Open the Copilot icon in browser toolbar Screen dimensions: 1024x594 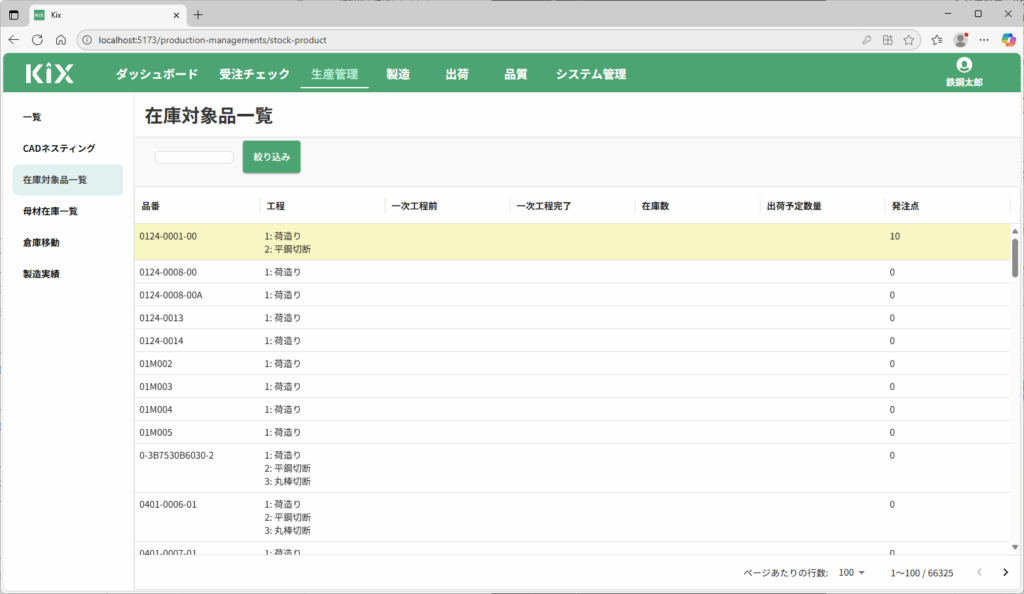pos(1008,40)
